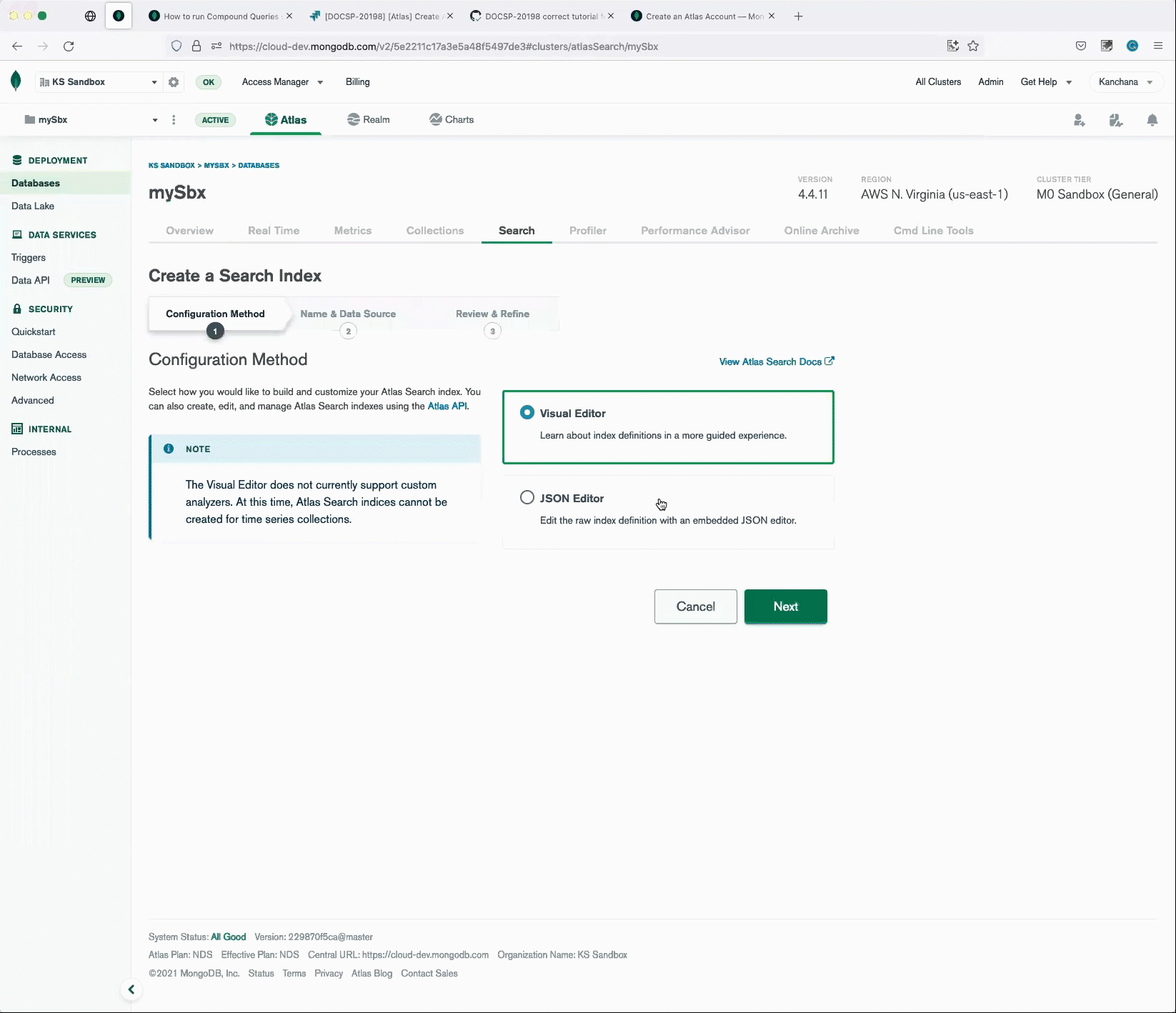
Task: Open the Performance Advisor tab
Action: (695, 231)
